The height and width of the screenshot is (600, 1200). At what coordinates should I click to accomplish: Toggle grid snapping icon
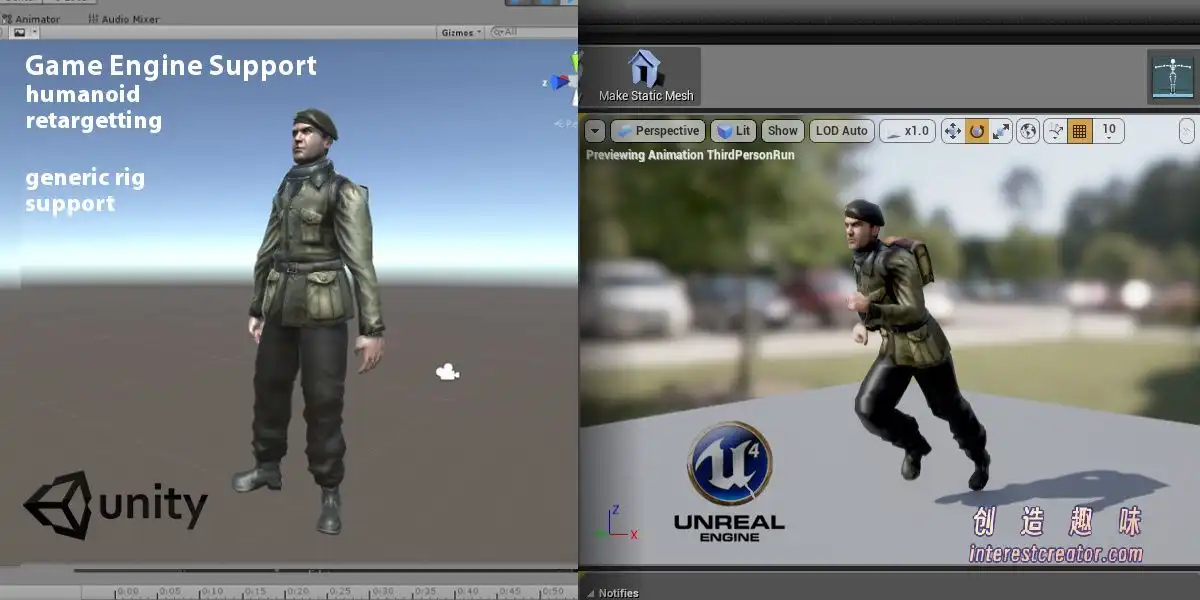(1080, 131)
